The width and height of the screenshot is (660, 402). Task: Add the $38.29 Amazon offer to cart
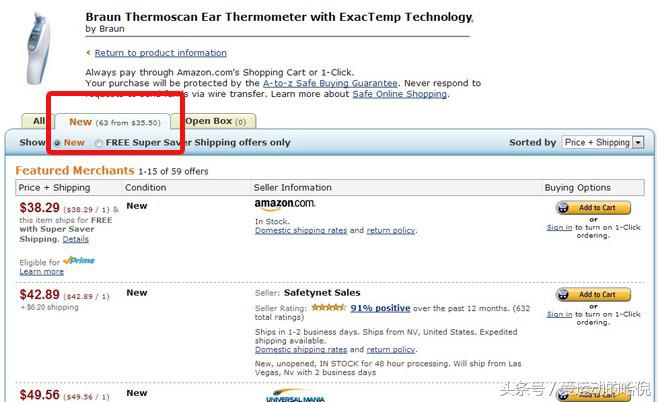(593, 208)
